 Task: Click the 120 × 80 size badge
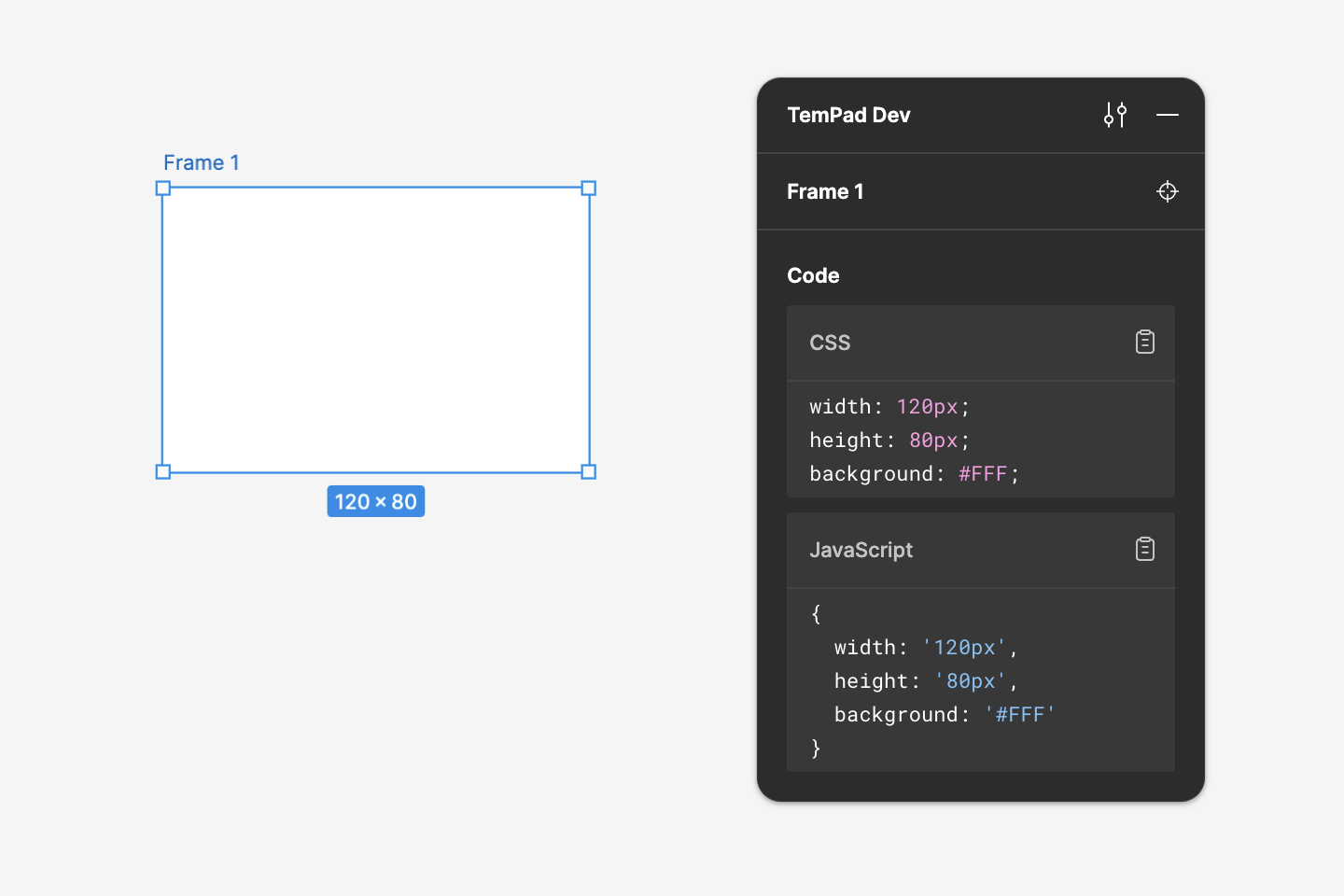coord(376,502)
